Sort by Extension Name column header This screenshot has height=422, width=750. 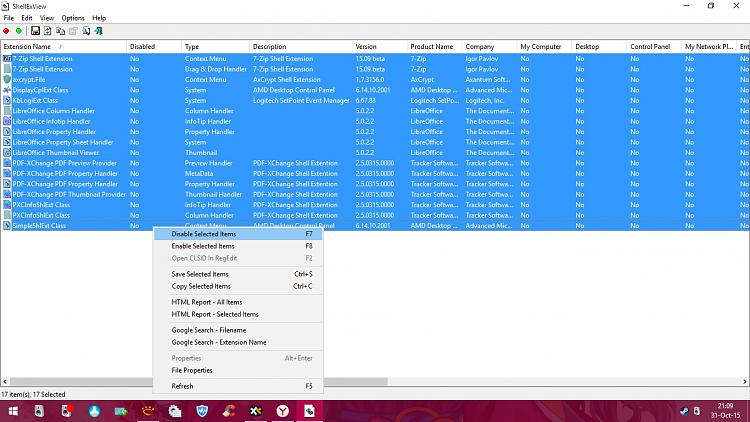tap(64, 46)
